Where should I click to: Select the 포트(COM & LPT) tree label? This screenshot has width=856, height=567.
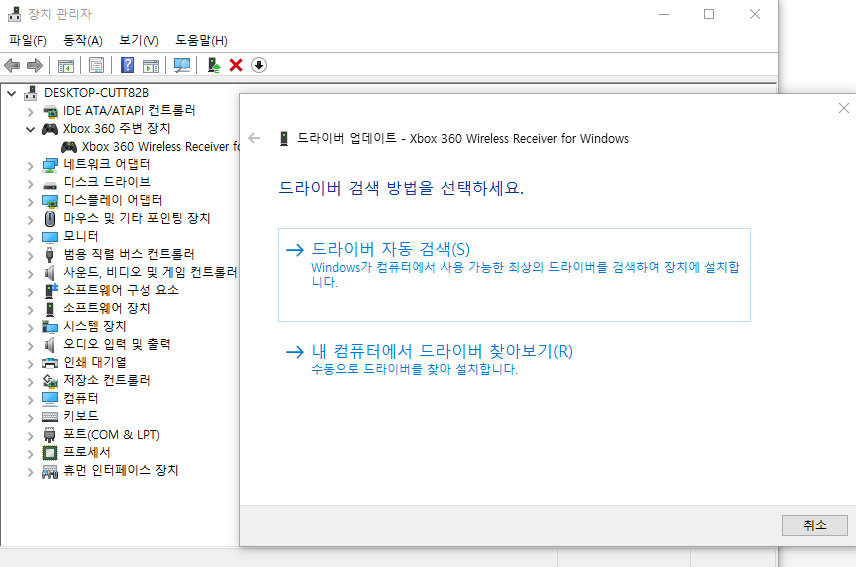[111, 434]
